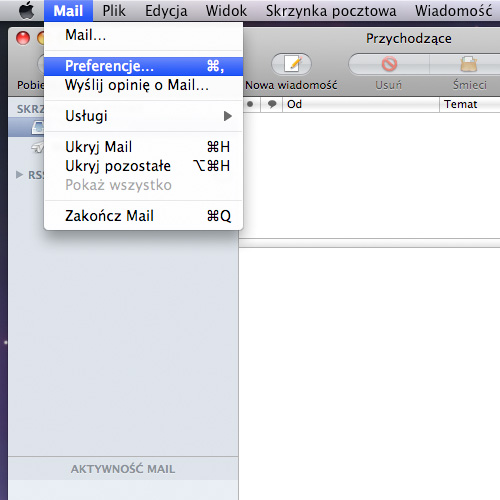Click the Mail menu title
The image size is (500, 500).
[68, 11]
